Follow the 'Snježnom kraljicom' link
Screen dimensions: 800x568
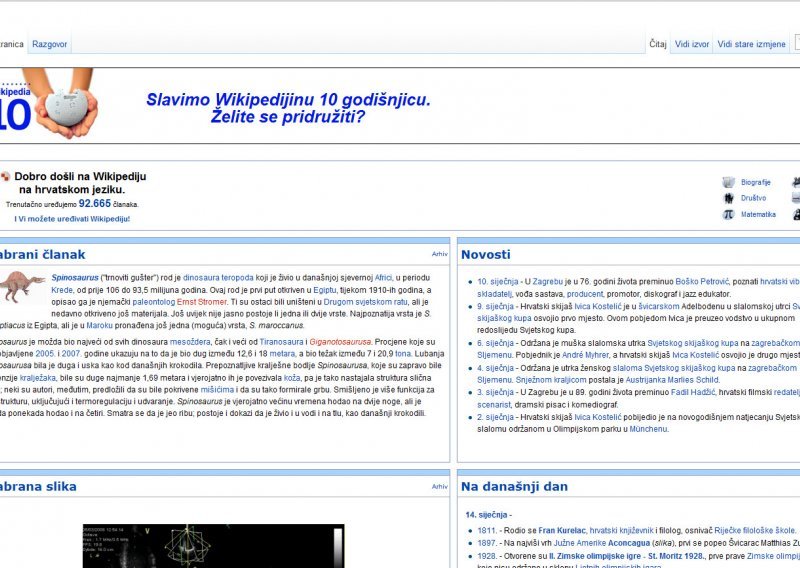pos(551,380)
